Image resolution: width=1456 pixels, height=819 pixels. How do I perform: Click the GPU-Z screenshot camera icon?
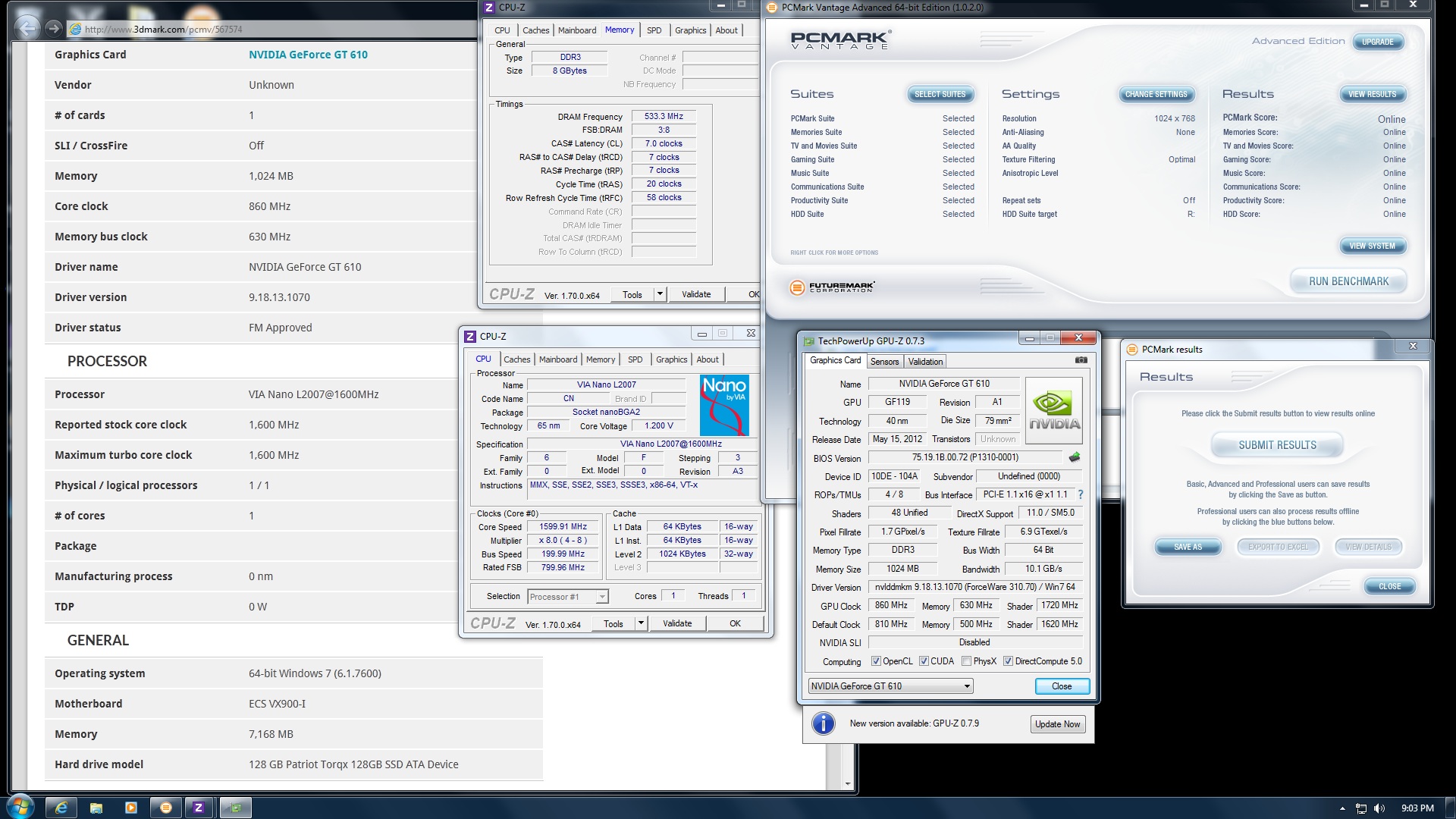click(1081, 360)
